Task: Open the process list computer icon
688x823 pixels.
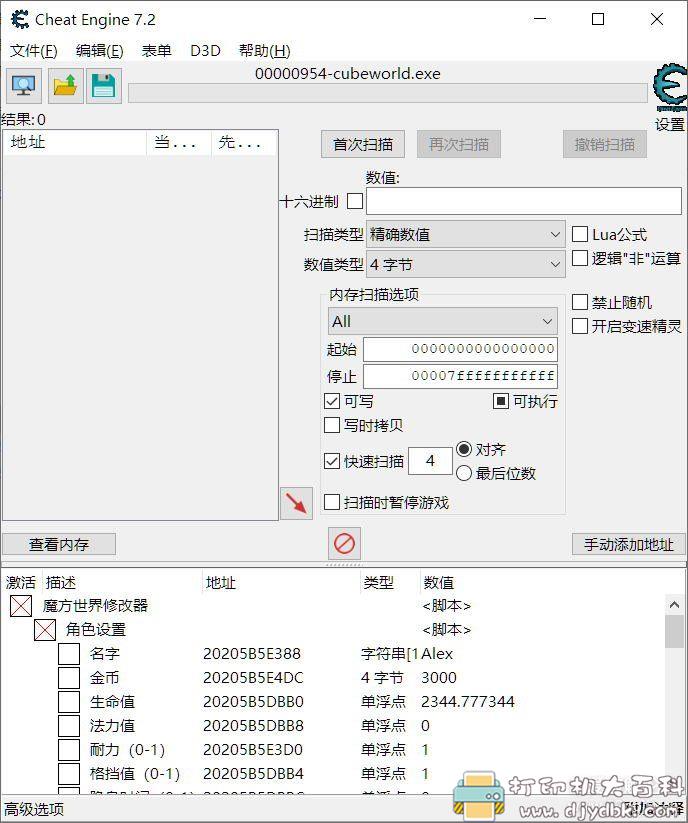Action: tap(24, 86)
